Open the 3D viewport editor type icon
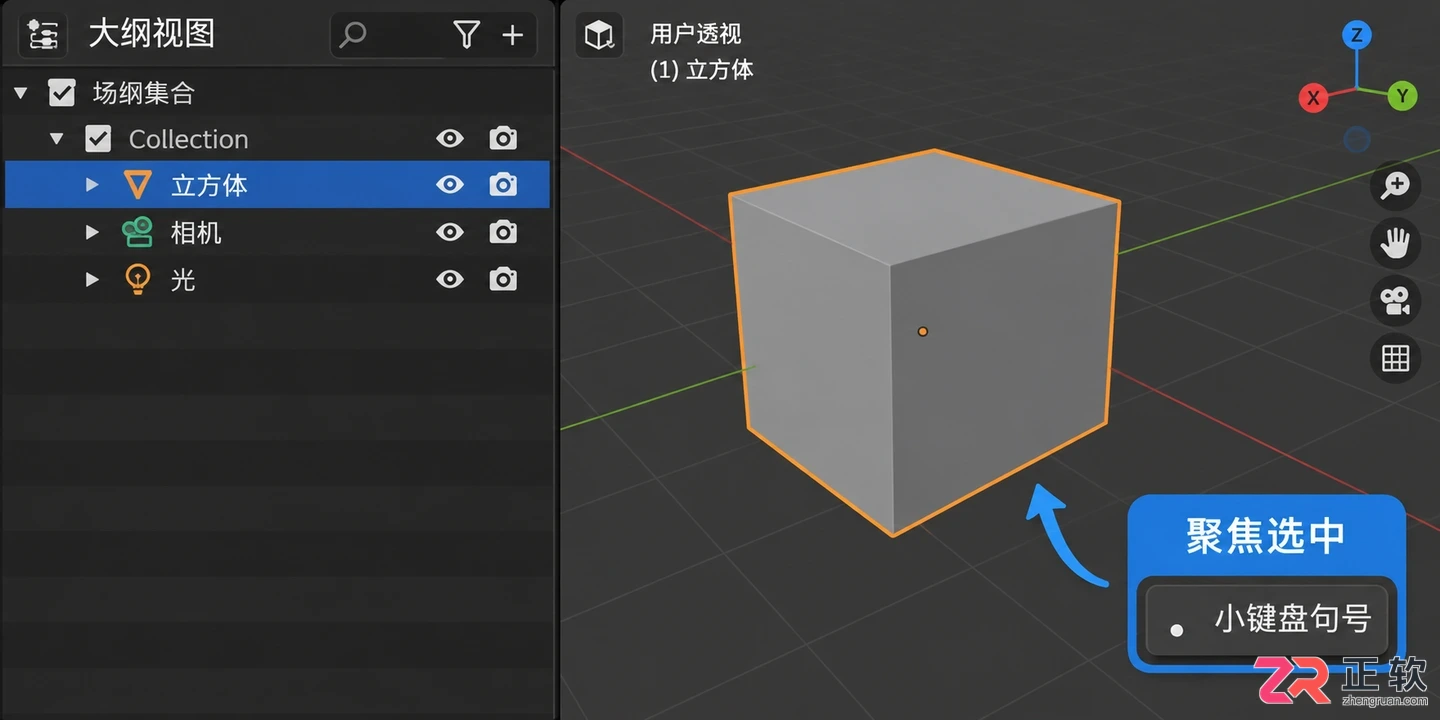The height and width of the screenshot is (720, 1440). point(599,35)
